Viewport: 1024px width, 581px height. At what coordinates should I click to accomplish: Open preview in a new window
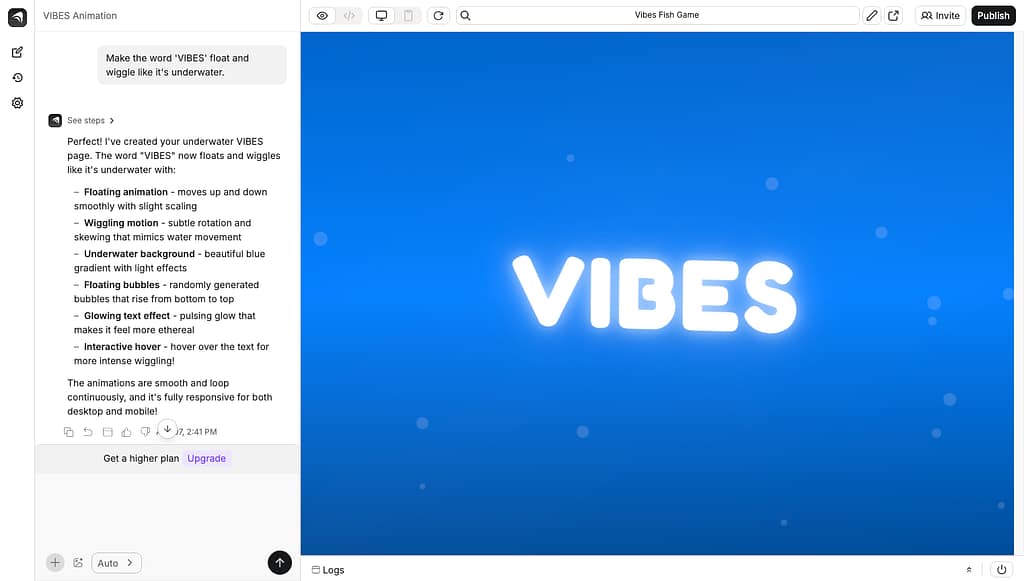coord(894,16)
